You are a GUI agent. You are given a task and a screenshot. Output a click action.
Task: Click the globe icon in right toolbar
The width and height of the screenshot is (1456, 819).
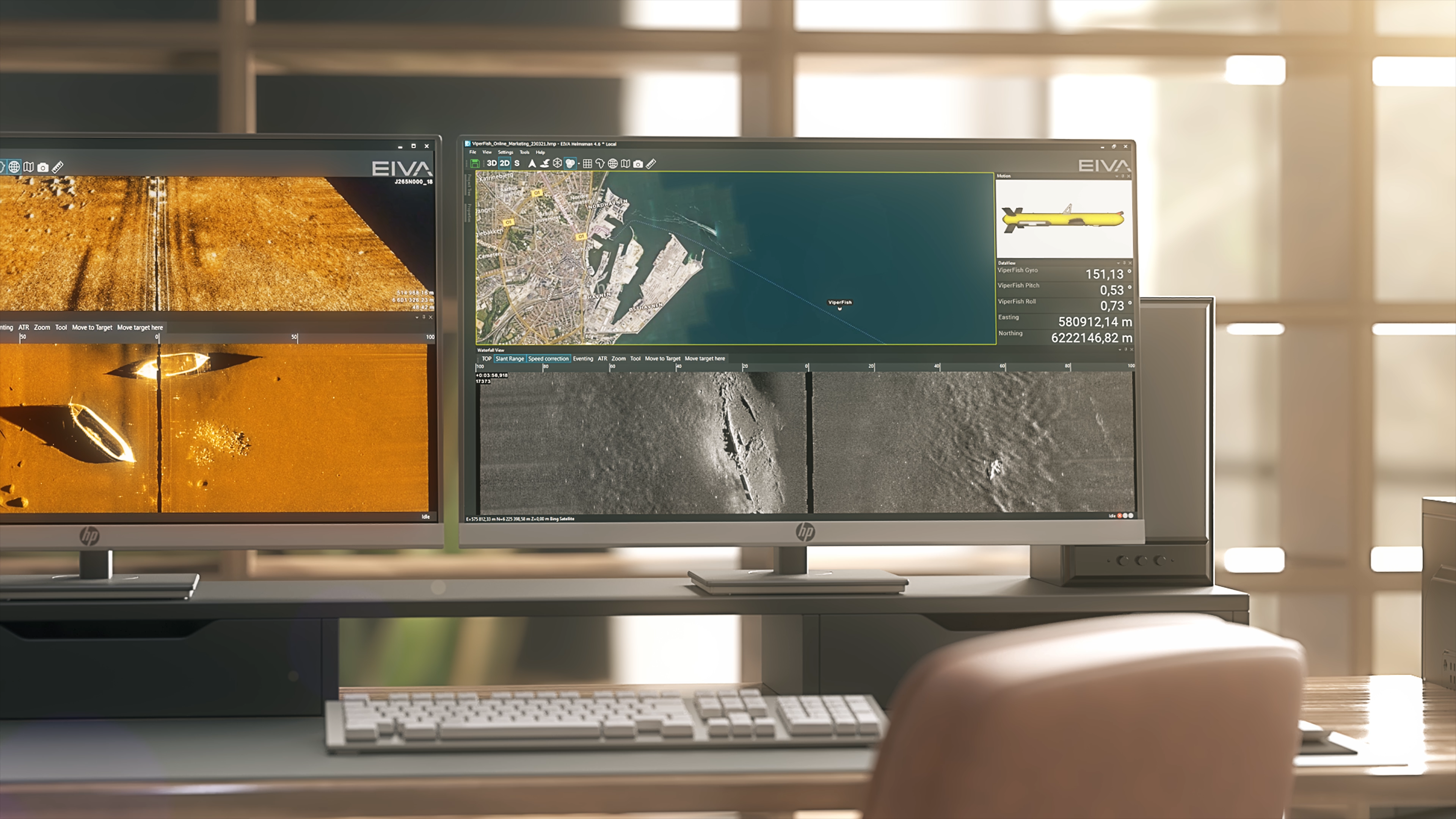click(613, 164)
